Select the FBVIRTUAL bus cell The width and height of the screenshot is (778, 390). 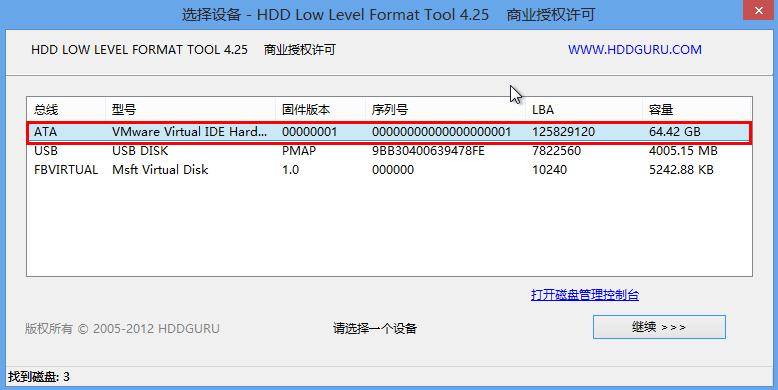(66, 170)
